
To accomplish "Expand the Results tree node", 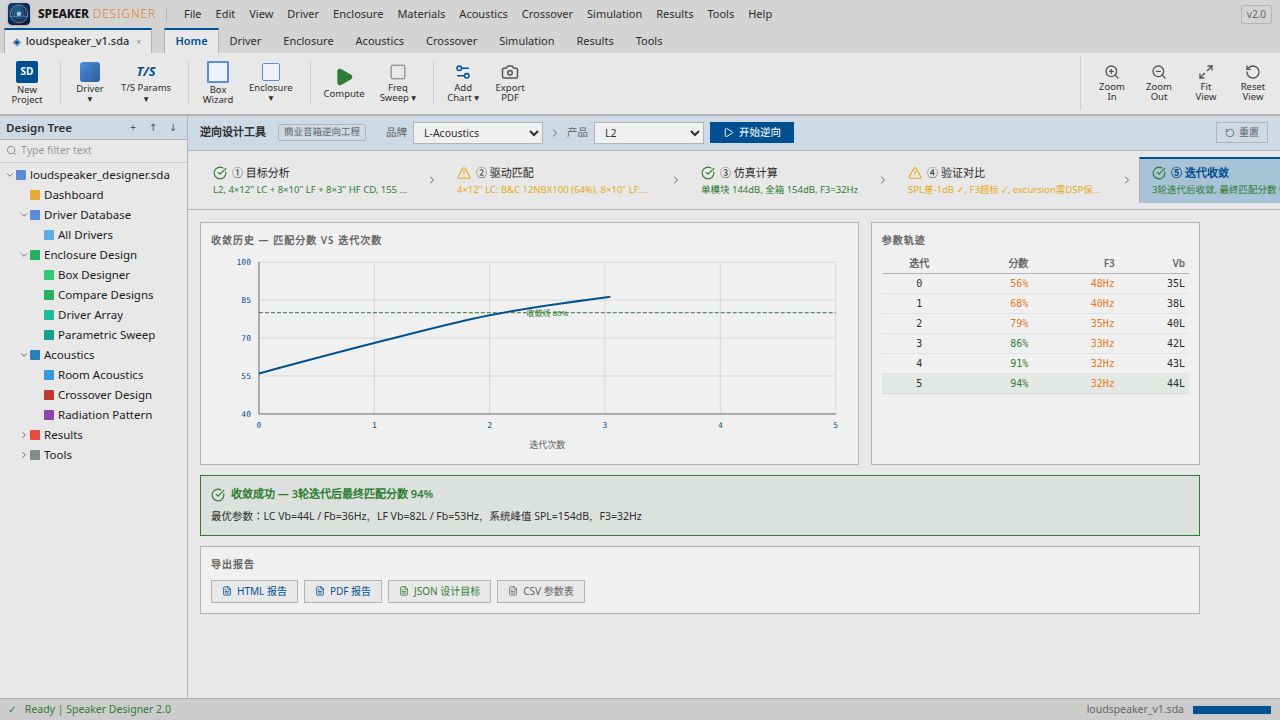I will [x=24, y=435].
